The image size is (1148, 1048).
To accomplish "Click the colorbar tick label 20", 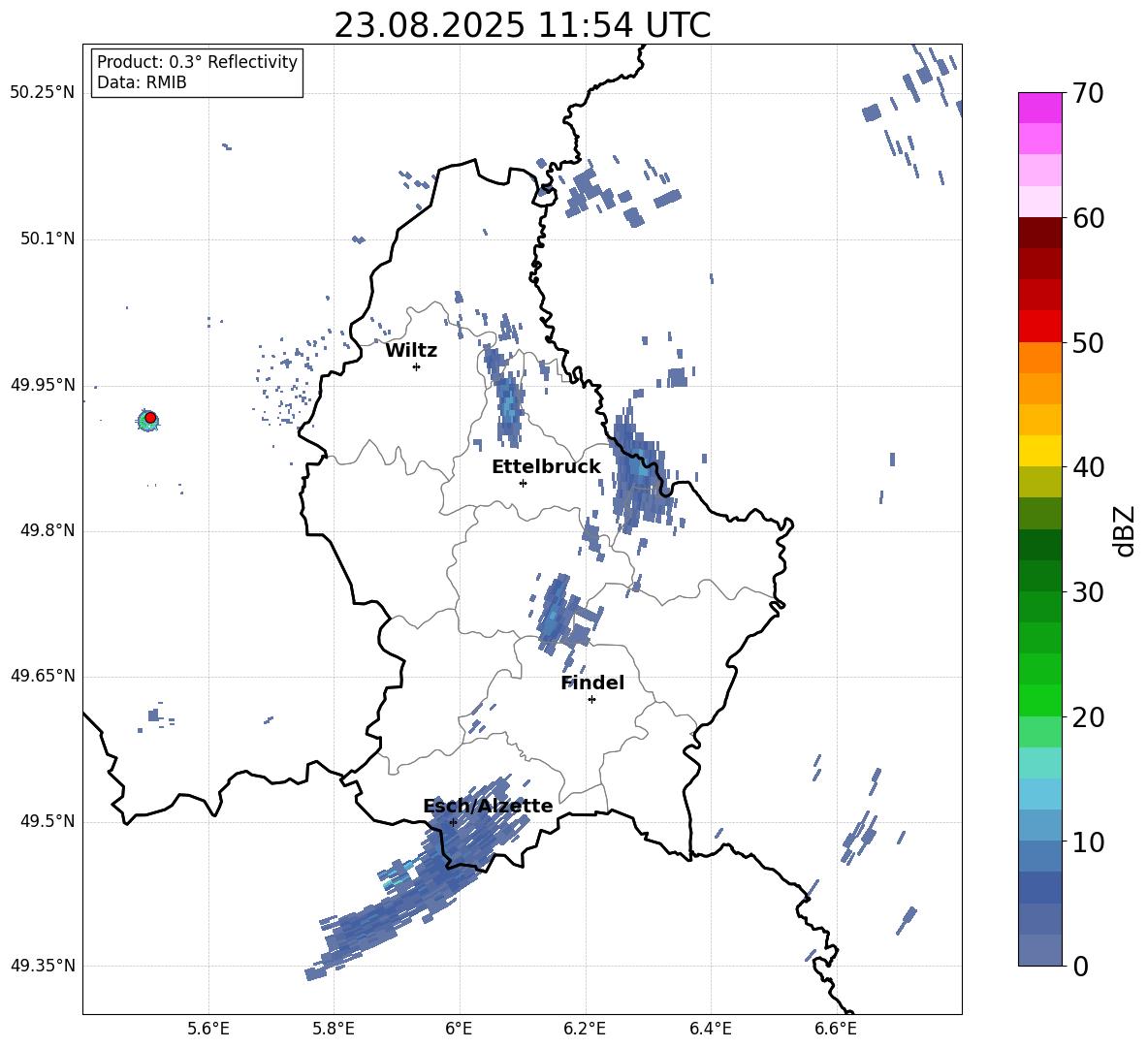I will tap(1088, 717).
